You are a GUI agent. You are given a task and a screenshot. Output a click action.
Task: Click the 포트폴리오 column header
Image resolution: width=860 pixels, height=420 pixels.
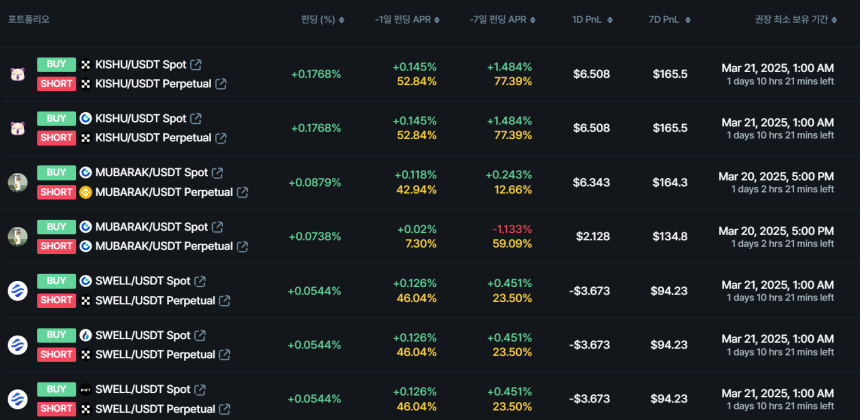point(29,20)
